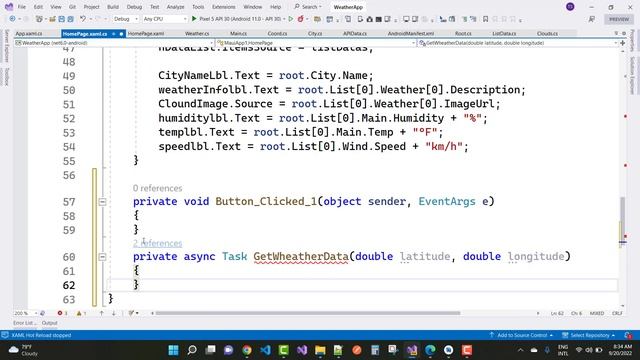Image resolution: width=640 pixels, height=360 pixels.
Task: Switch to the Weather.cs tab
Action: tap(197, 33)
